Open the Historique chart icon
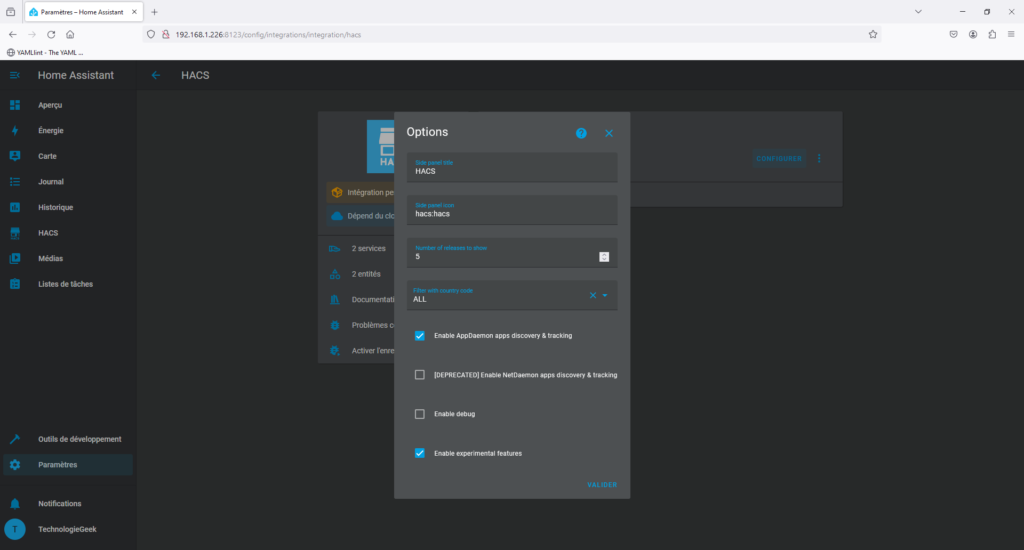 pyautogui.click(x=14, y=207)
